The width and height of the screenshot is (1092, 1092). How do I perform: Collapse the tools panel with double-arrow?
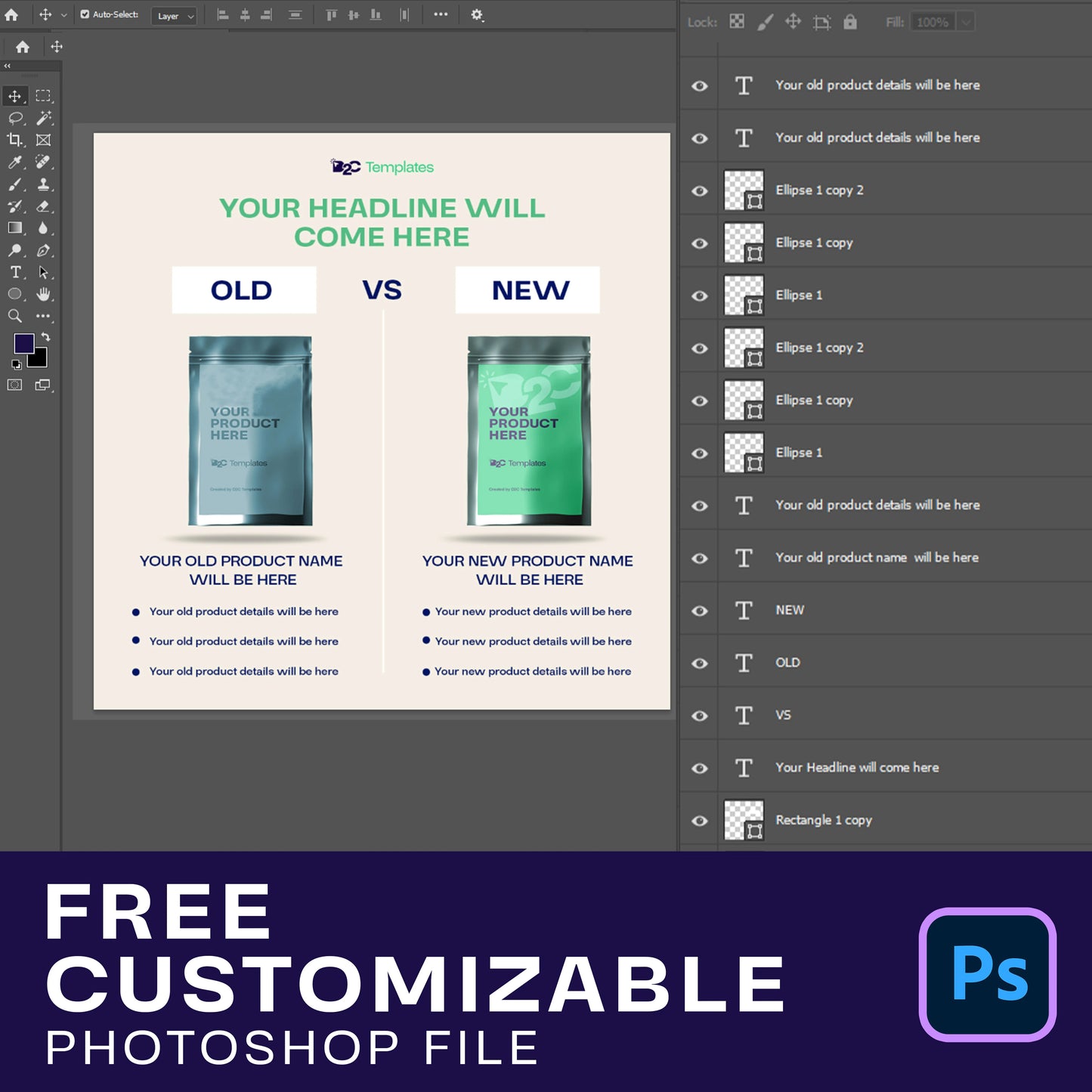[x=8, y=67]
